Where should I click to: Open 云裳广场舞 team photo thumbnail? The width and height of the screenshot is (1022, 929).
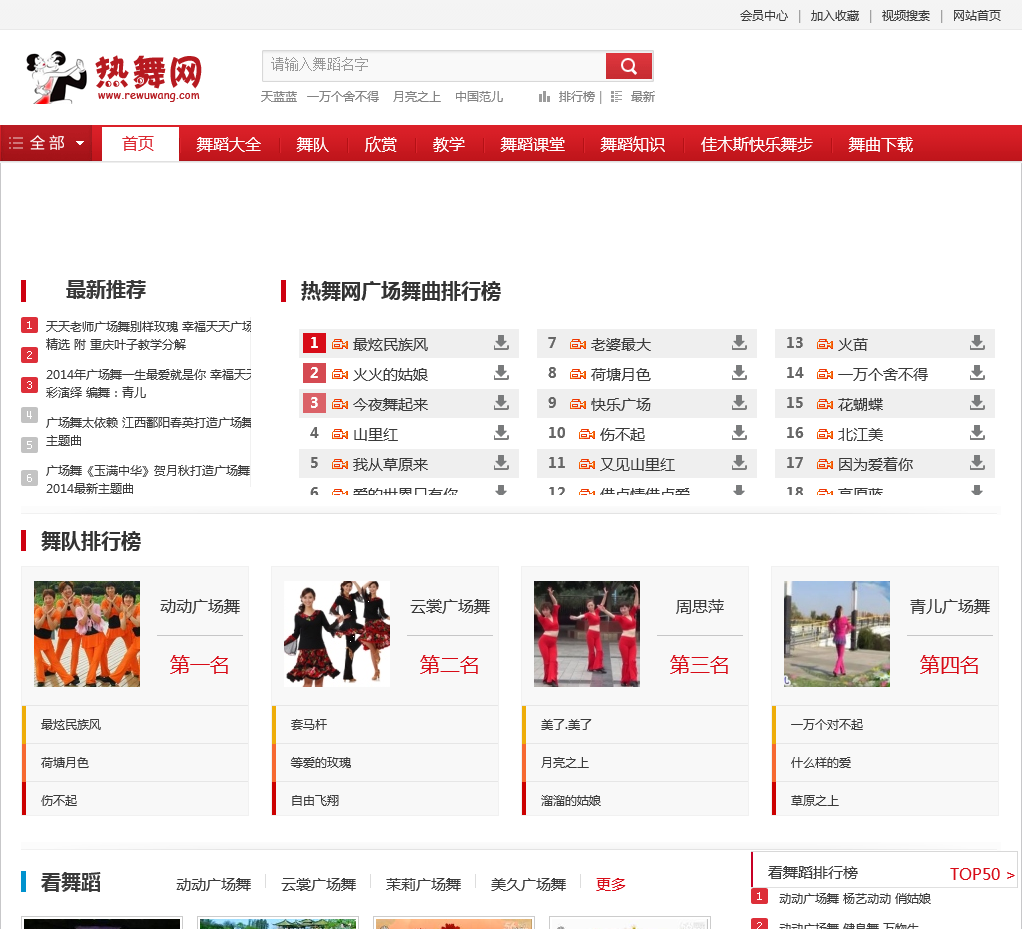[x=337, y=634]
